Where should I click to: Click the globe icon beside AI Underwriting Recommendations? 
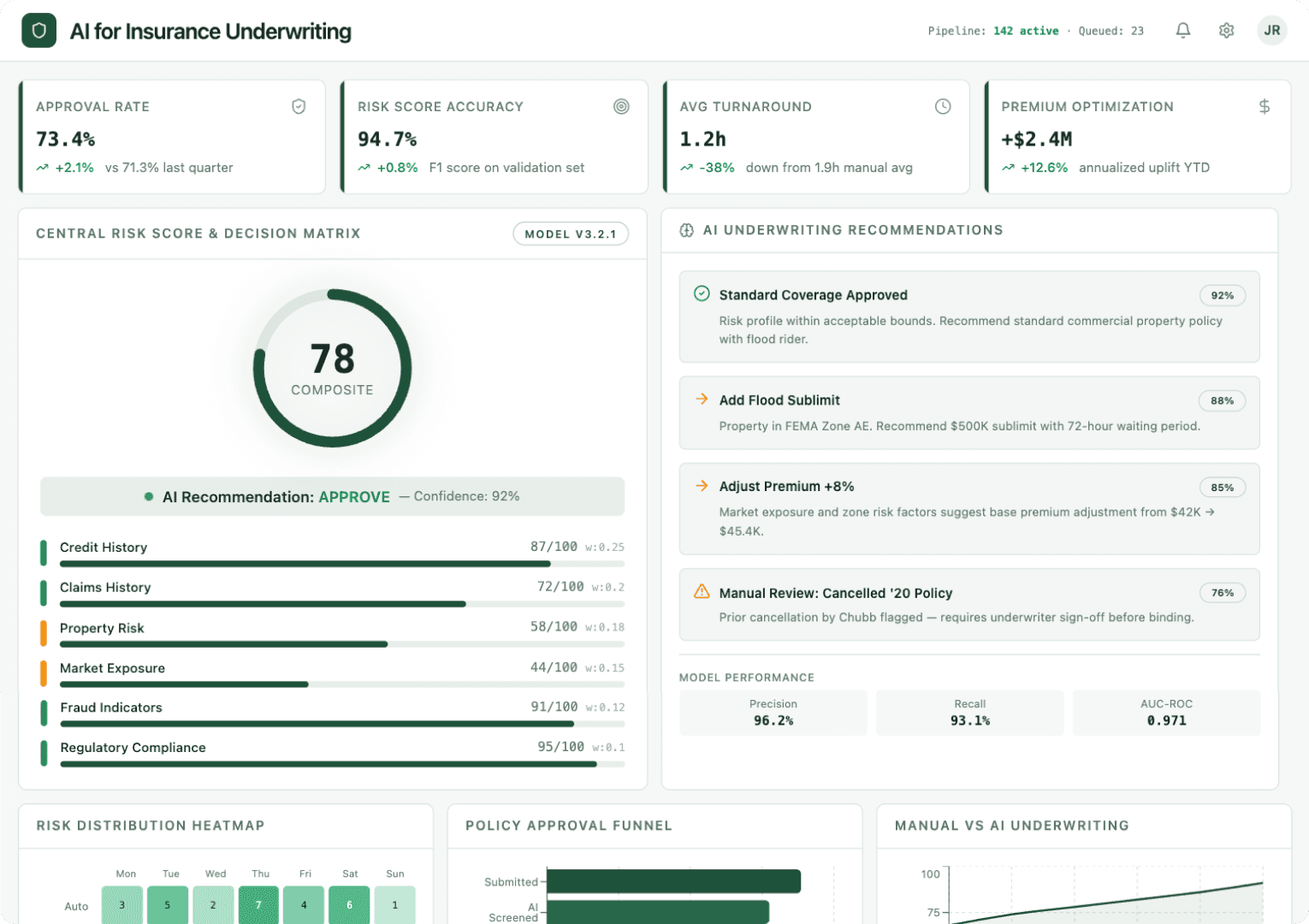click(x=687, y=229)
